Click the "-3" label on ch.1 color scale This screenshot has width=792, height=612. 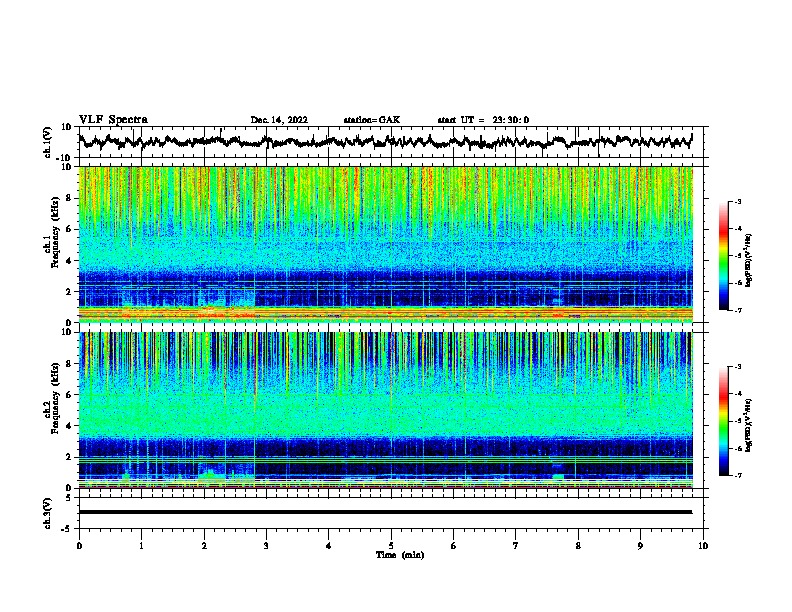click(737, 202)
